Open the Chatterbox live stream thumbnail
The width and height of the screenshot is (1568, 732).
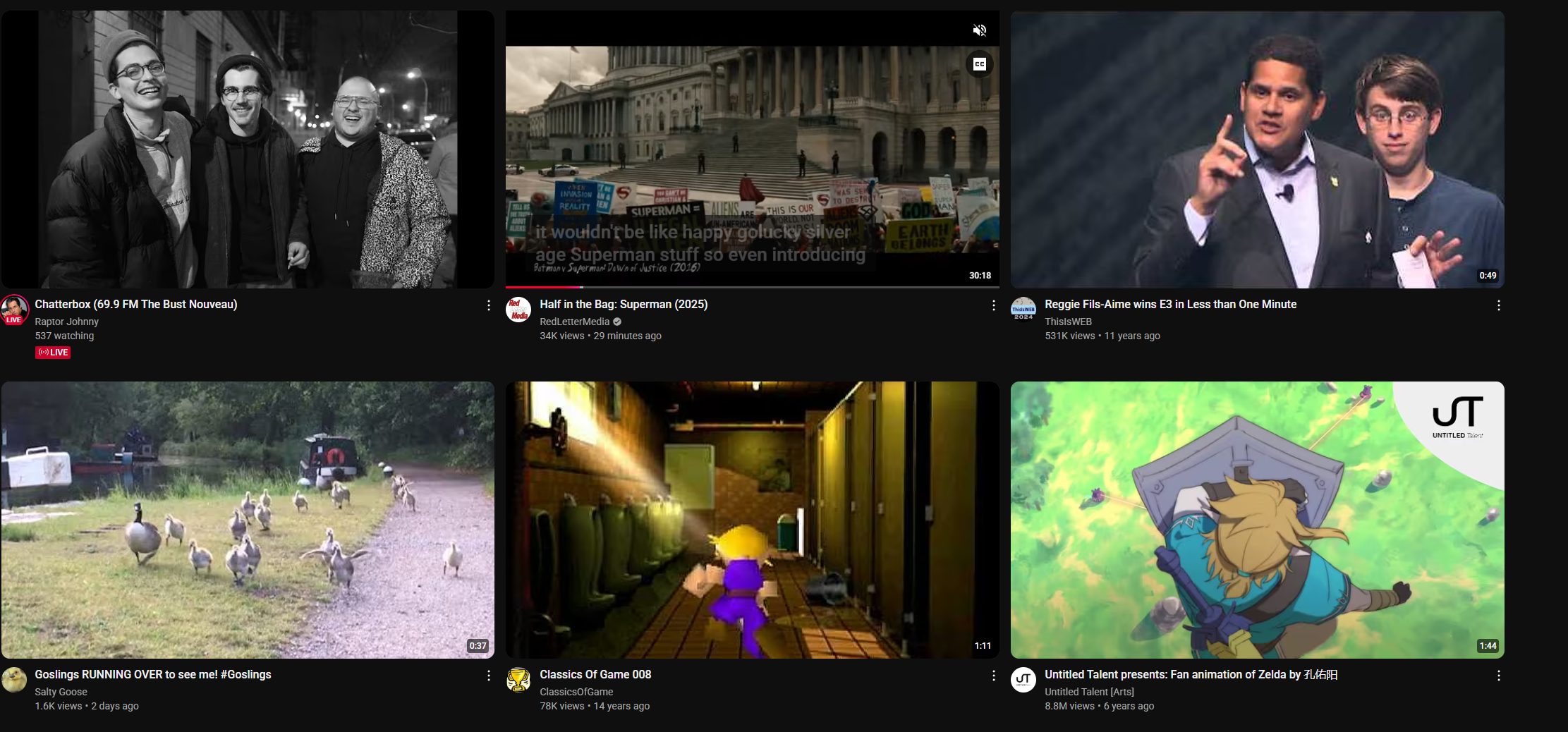coord(248,149)
